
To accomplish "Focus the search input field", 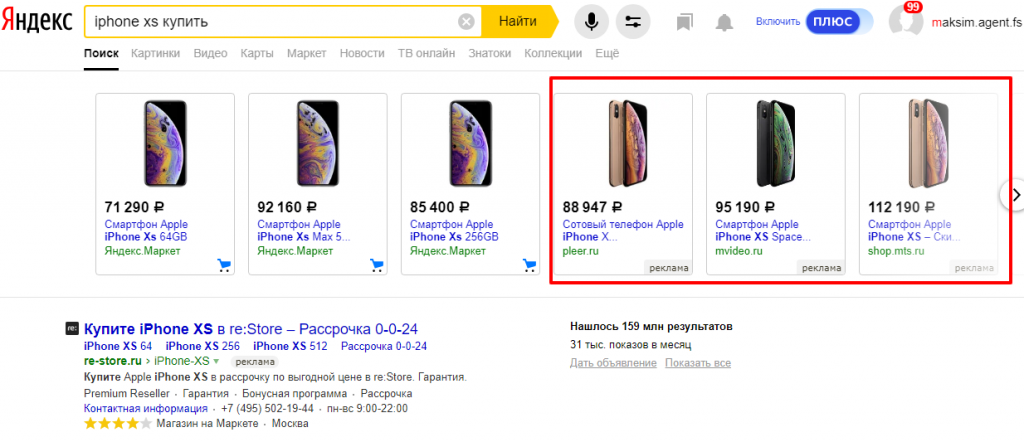I will click(x=270, y=21).
